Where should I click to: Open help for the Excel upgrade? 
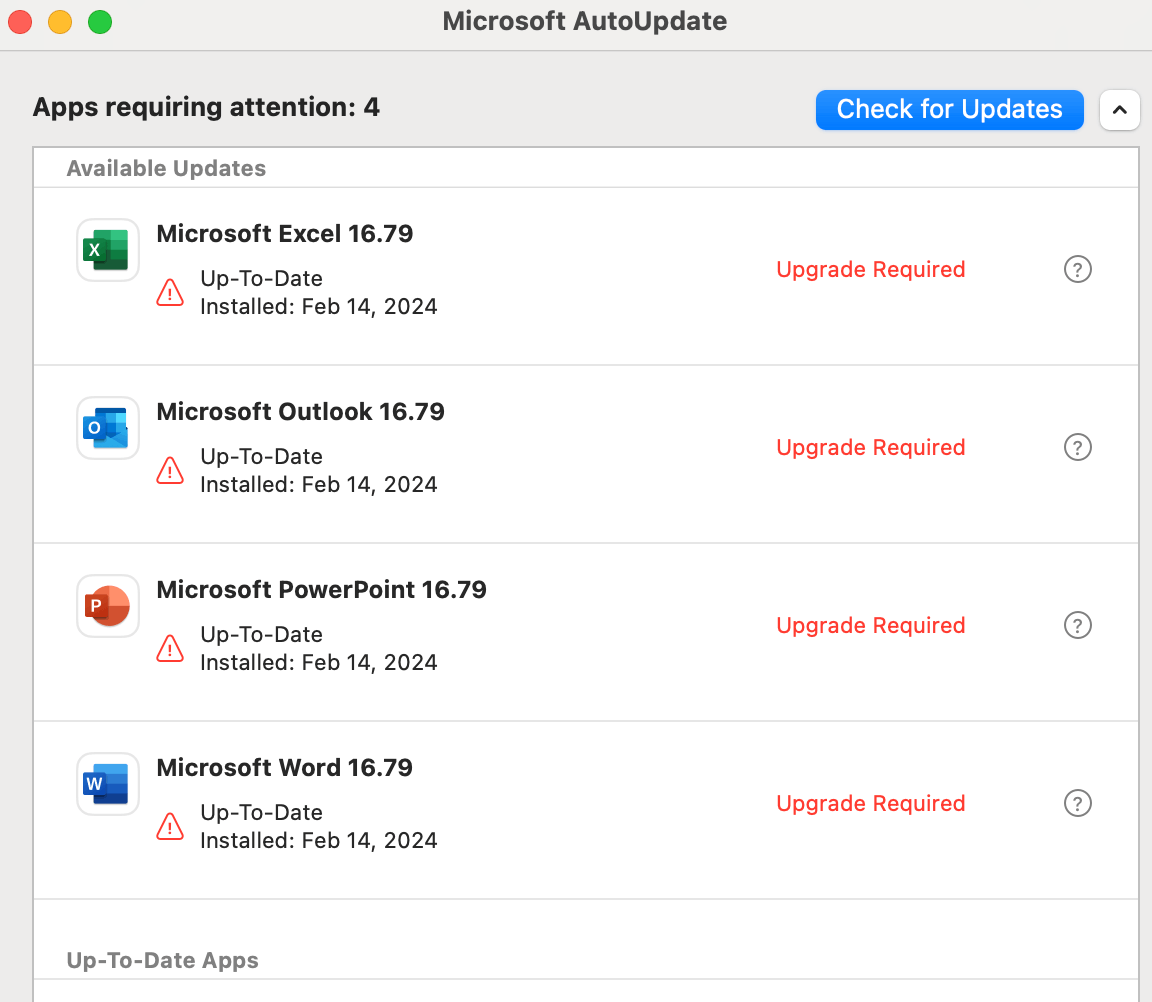point(1078,269)
